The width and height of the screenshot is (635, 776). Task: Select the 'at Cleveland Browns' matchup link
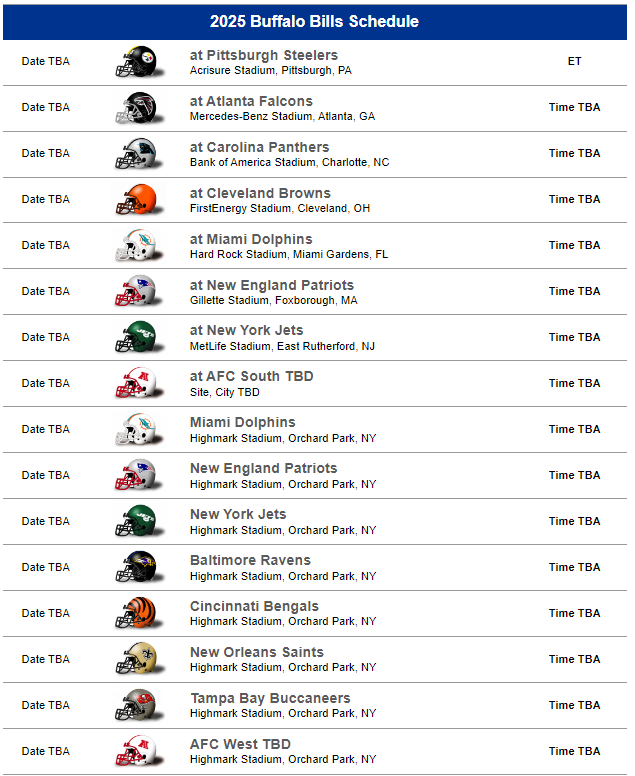click(260, 193)
